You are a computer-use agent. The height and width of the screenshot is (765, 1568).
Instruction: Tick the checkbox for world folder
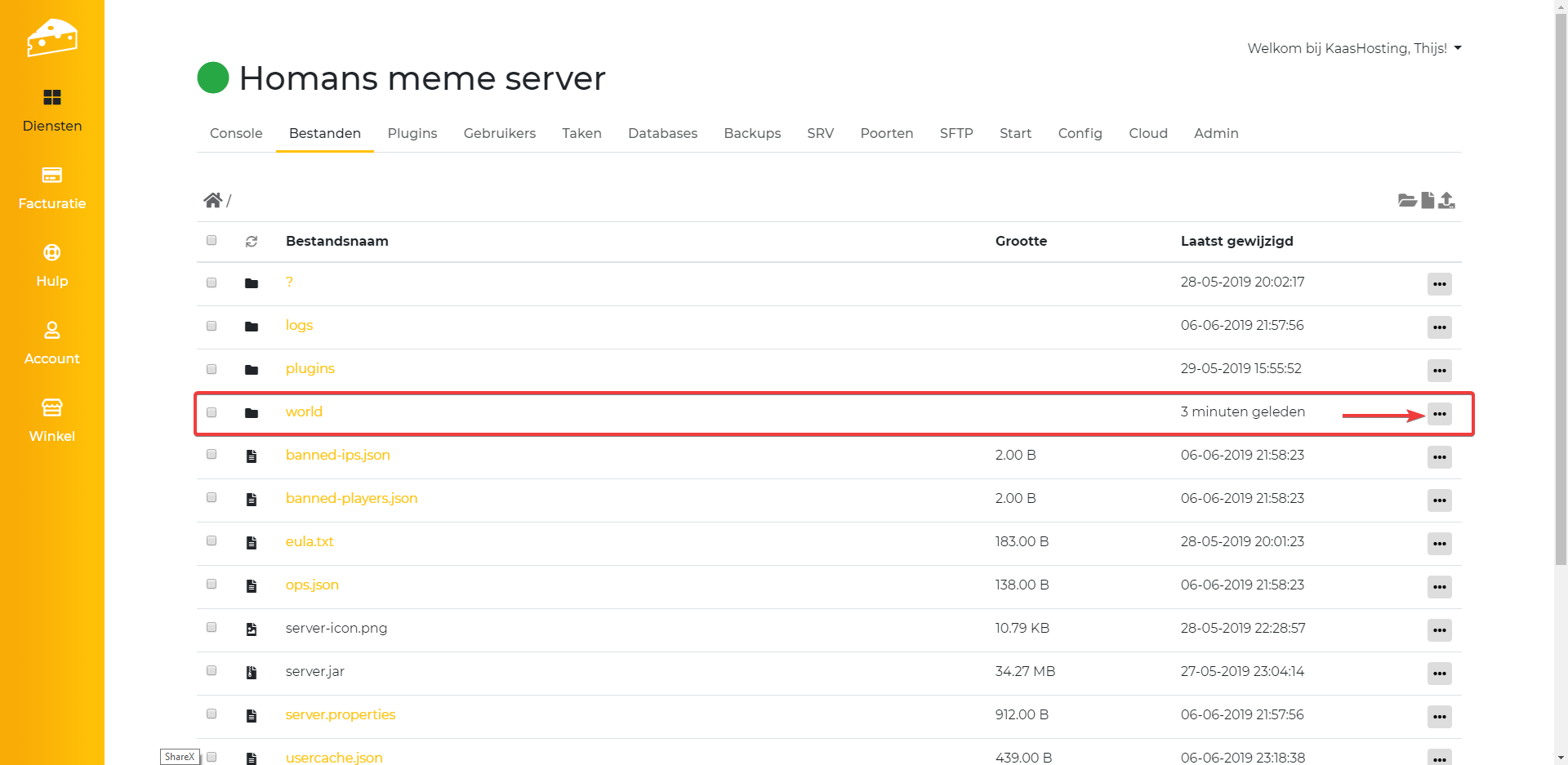pos(212,412)
